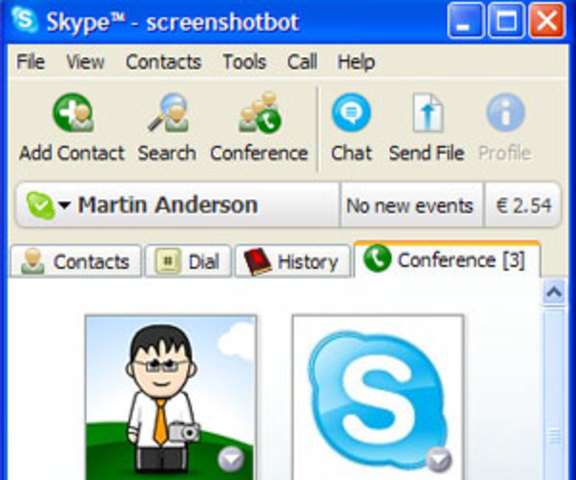Click the green online status icon

(40, 205)
